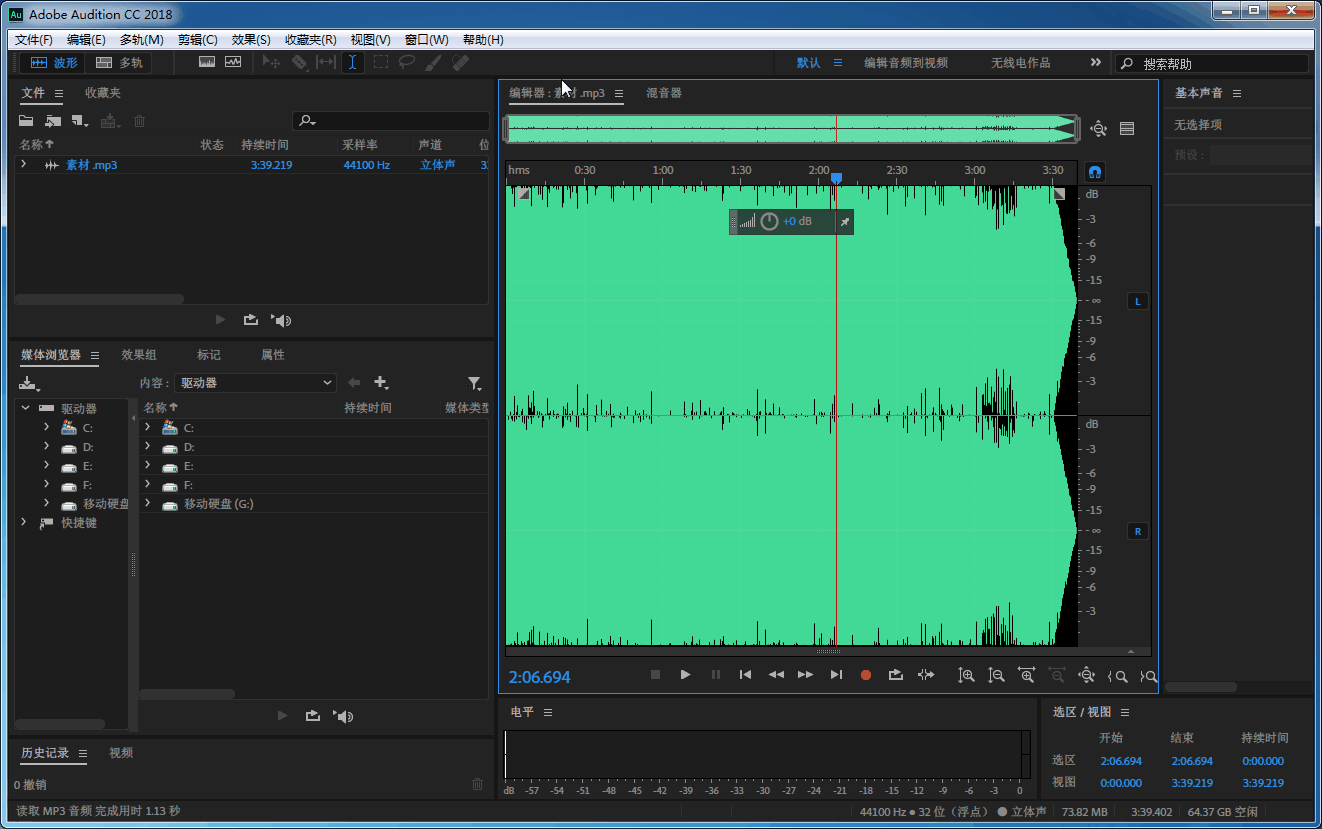Select the Razor tool in toolbar
Image resolution: width=1322 pixels, height=829 pixels.
click(x=299, y=62)
